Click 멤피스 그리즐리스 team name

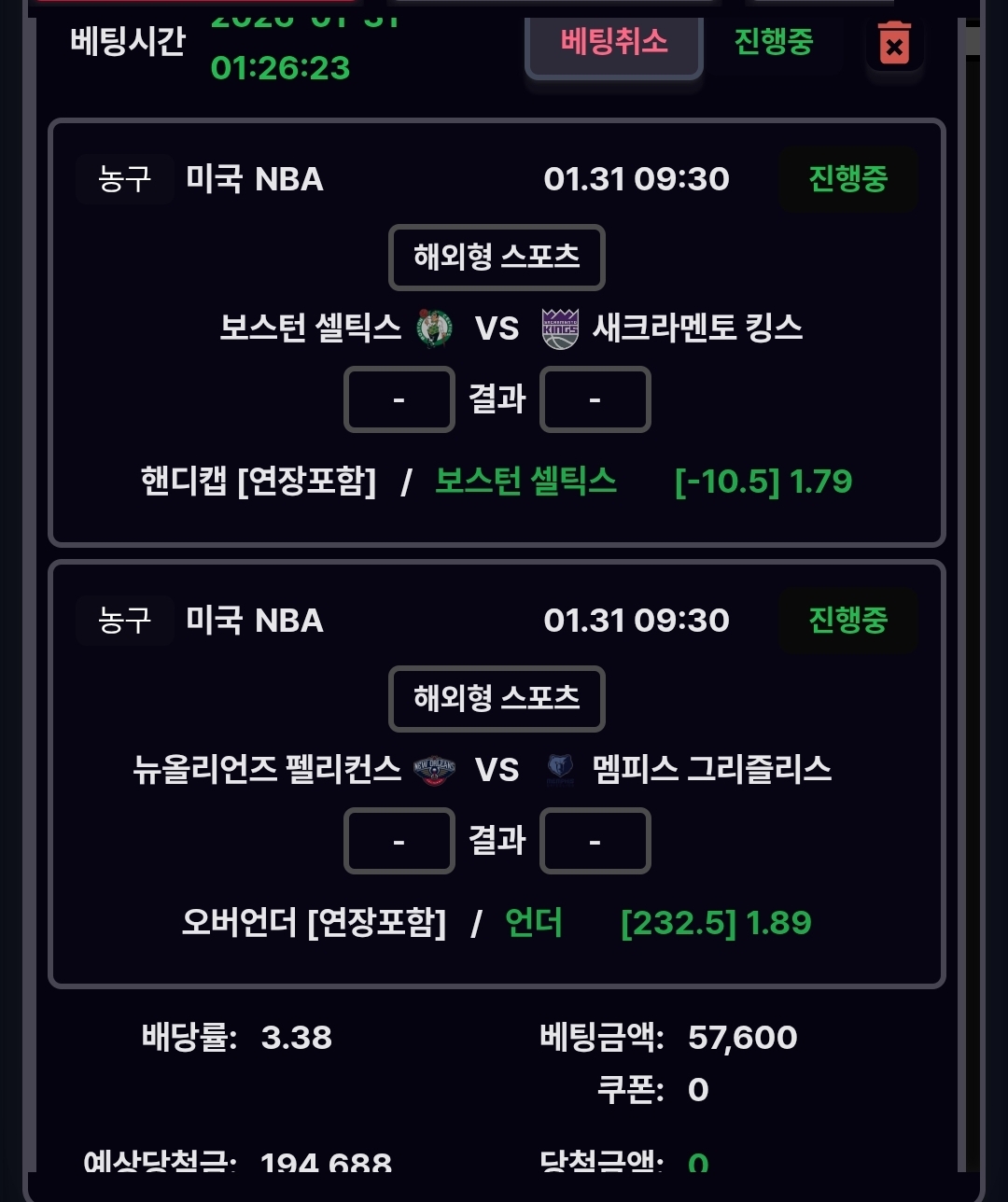click(711, 770)
